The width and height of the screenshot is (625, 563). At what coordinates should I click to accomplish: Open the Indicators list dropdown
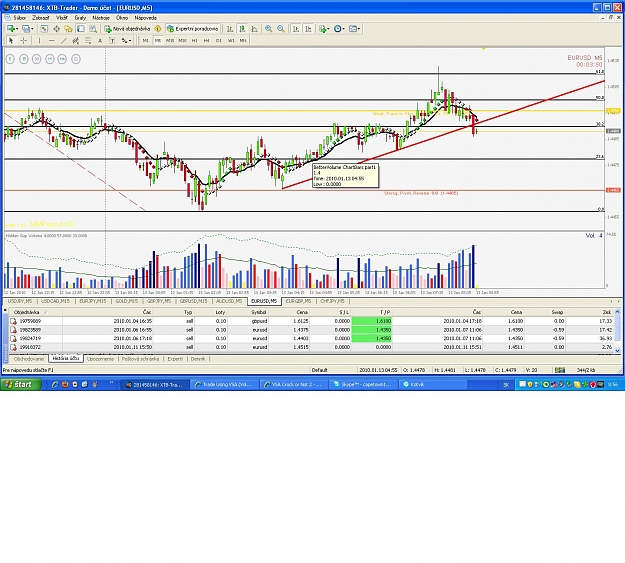pyautogui.click(x=324, y=29)
